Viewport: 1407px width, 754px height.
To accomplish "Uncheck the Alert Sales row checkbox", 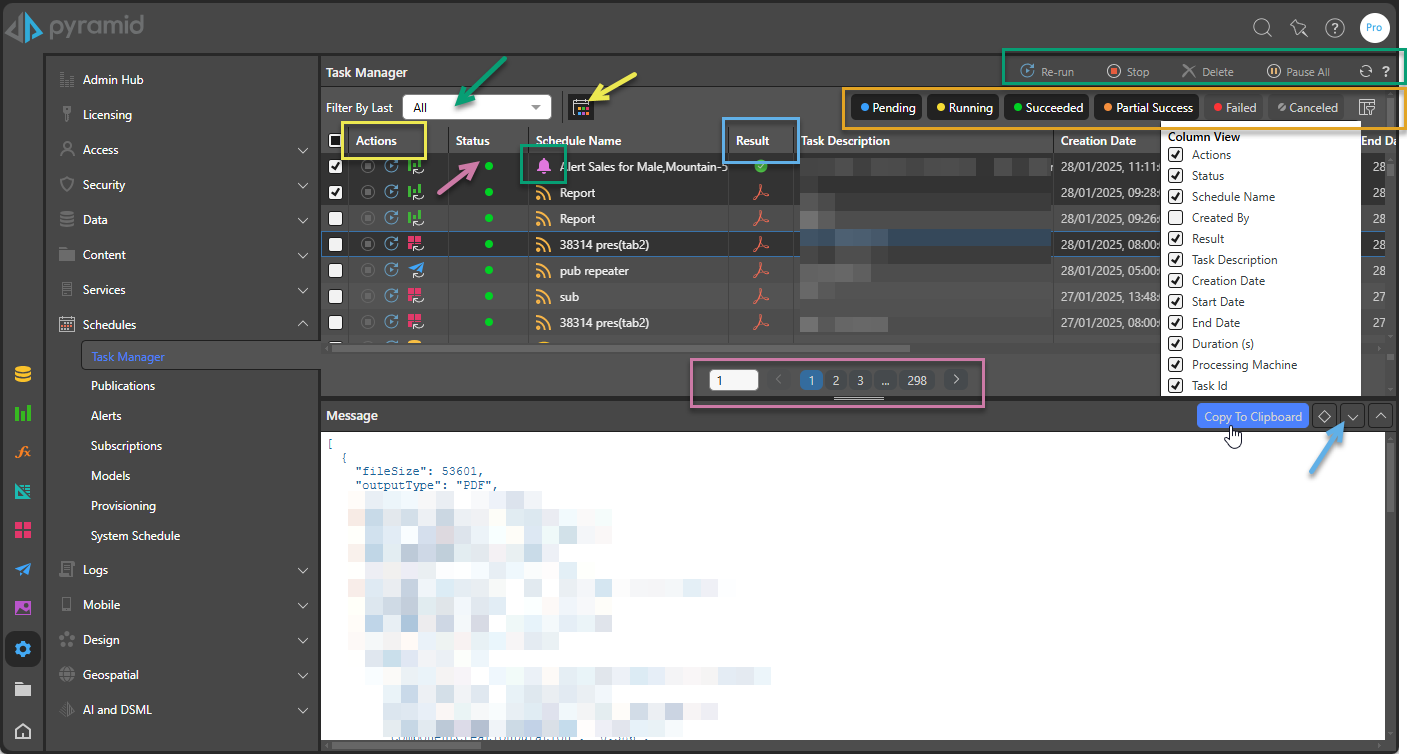I will (335, 167).
